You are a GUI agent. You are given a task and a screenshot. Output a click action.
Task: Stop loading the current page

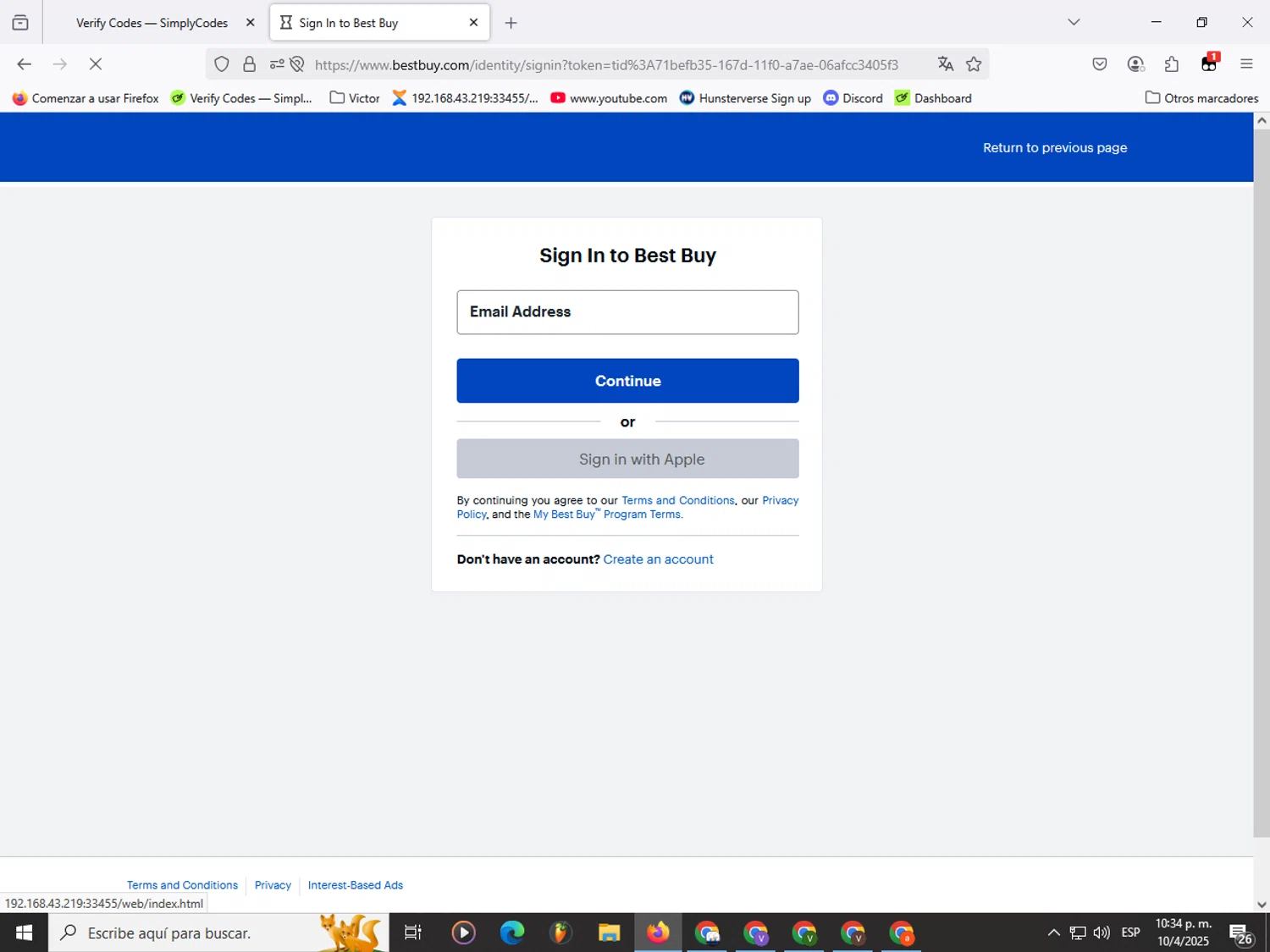(96, 64)
